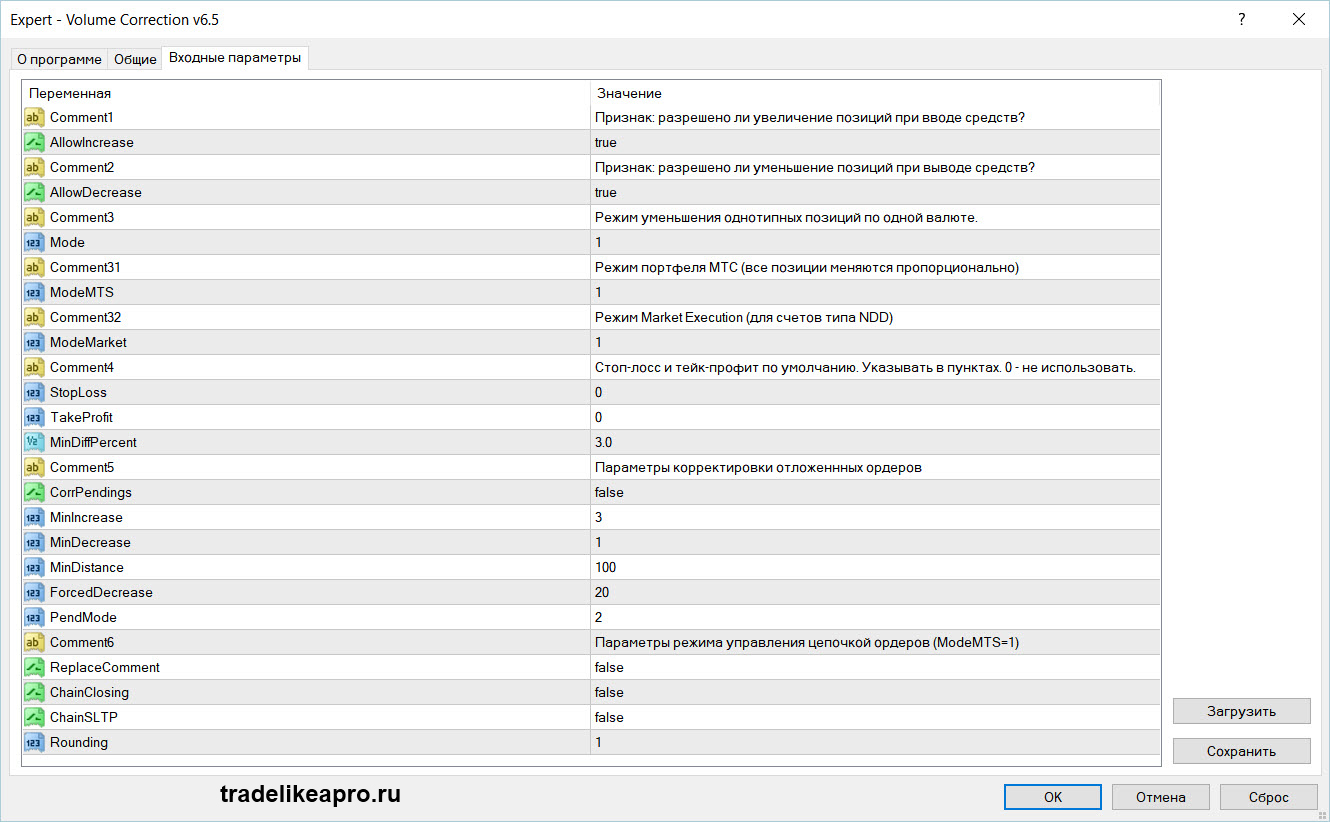
Task: Select the StopLoss integer icon
Action: [x=34, y=392]
